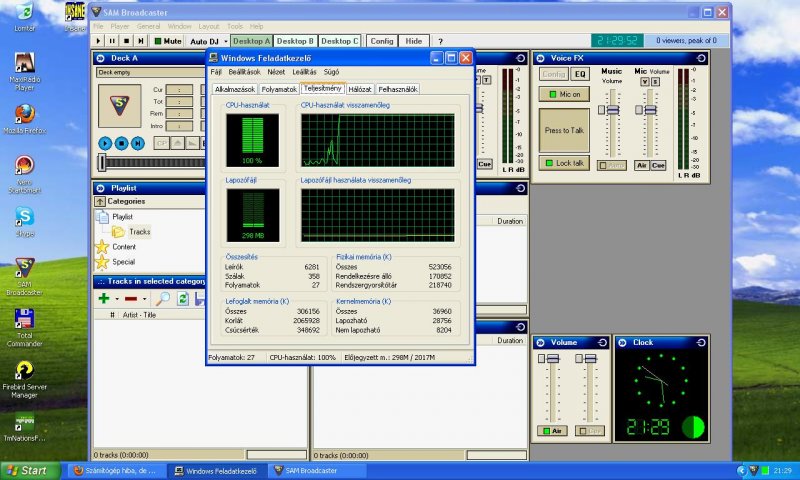This screenshot has height=480, width=800.
Task: Click the Deck A panel menu icon
Action: (x=101, y=59)
